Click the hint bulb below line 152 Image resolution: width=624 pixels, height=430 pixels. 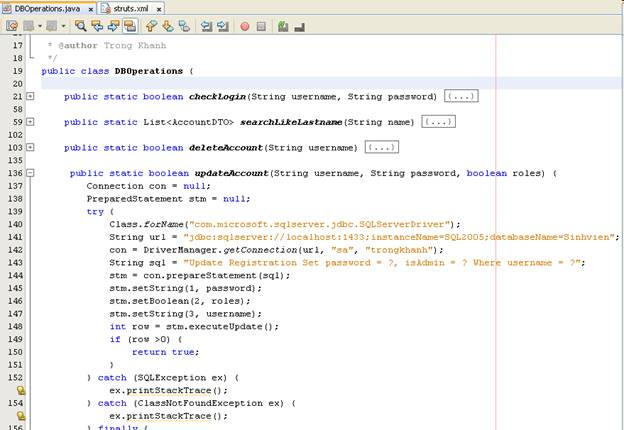[21, 390]
